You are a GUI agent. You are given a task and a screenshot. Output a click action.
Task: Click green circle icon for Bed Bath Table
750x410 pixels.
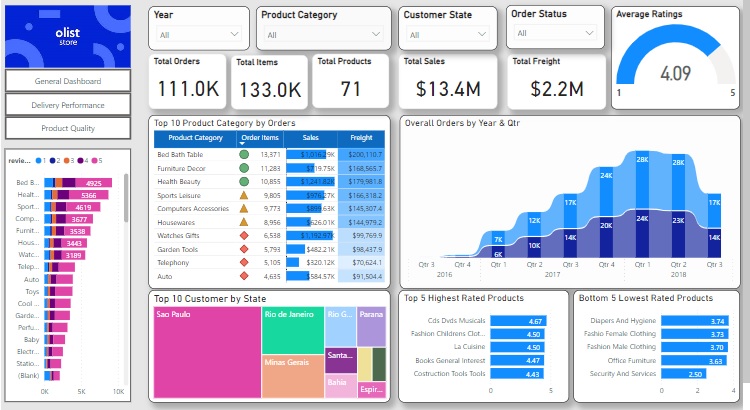click(x=244, y=155)
